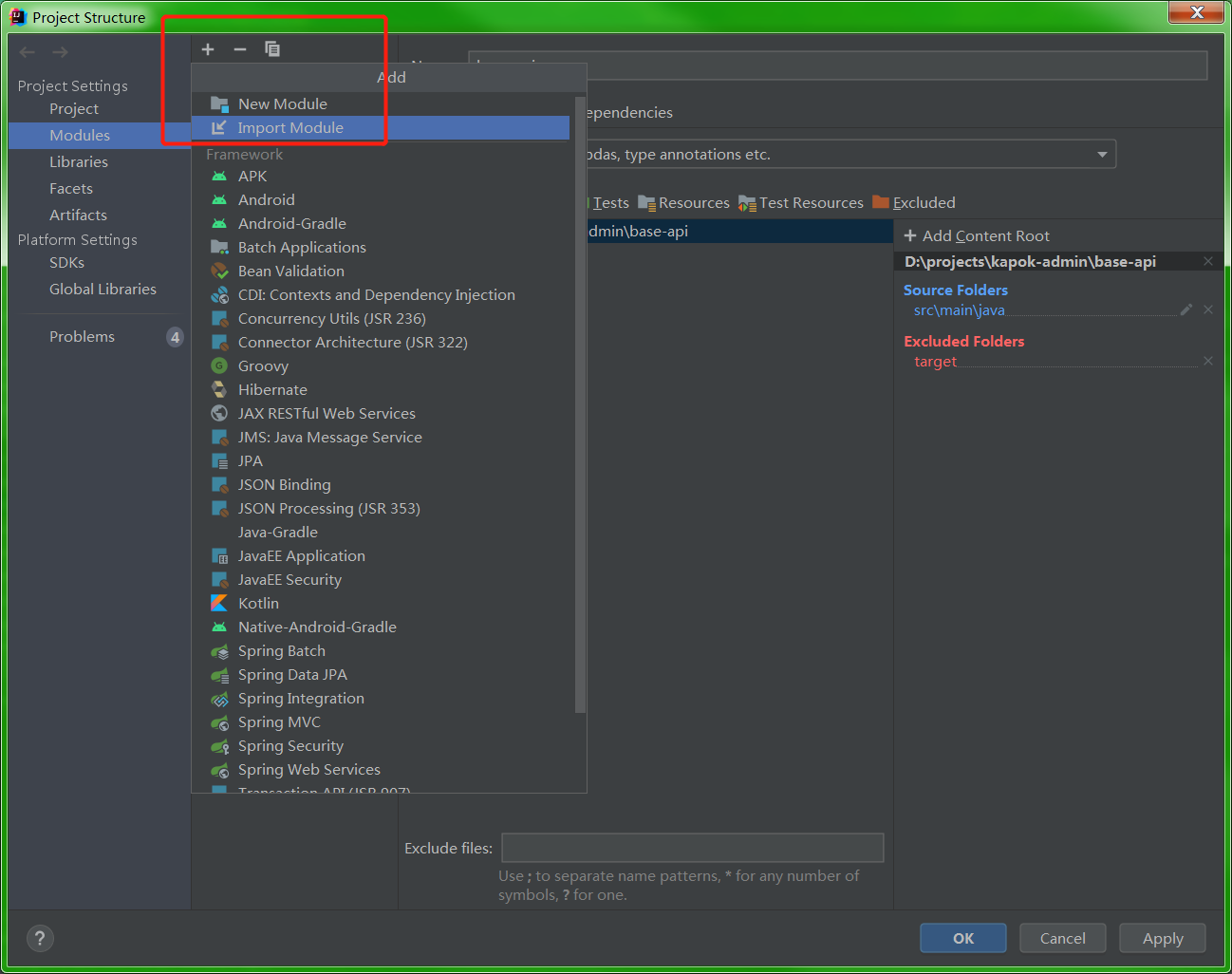Open Artifacts in the sidebar
This screenshot has width=1232, height=974.
click(x=100, y=215)
